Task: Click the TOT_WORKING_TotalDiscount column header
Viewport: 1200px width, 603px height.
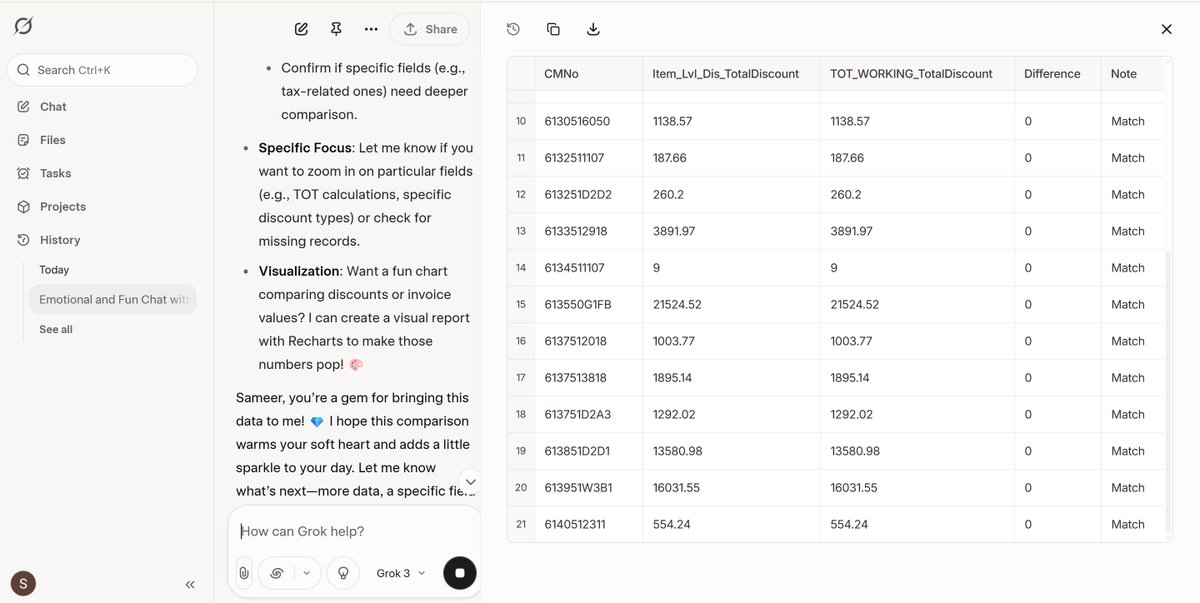Action: pyautogui.click(x=916, y=74)
